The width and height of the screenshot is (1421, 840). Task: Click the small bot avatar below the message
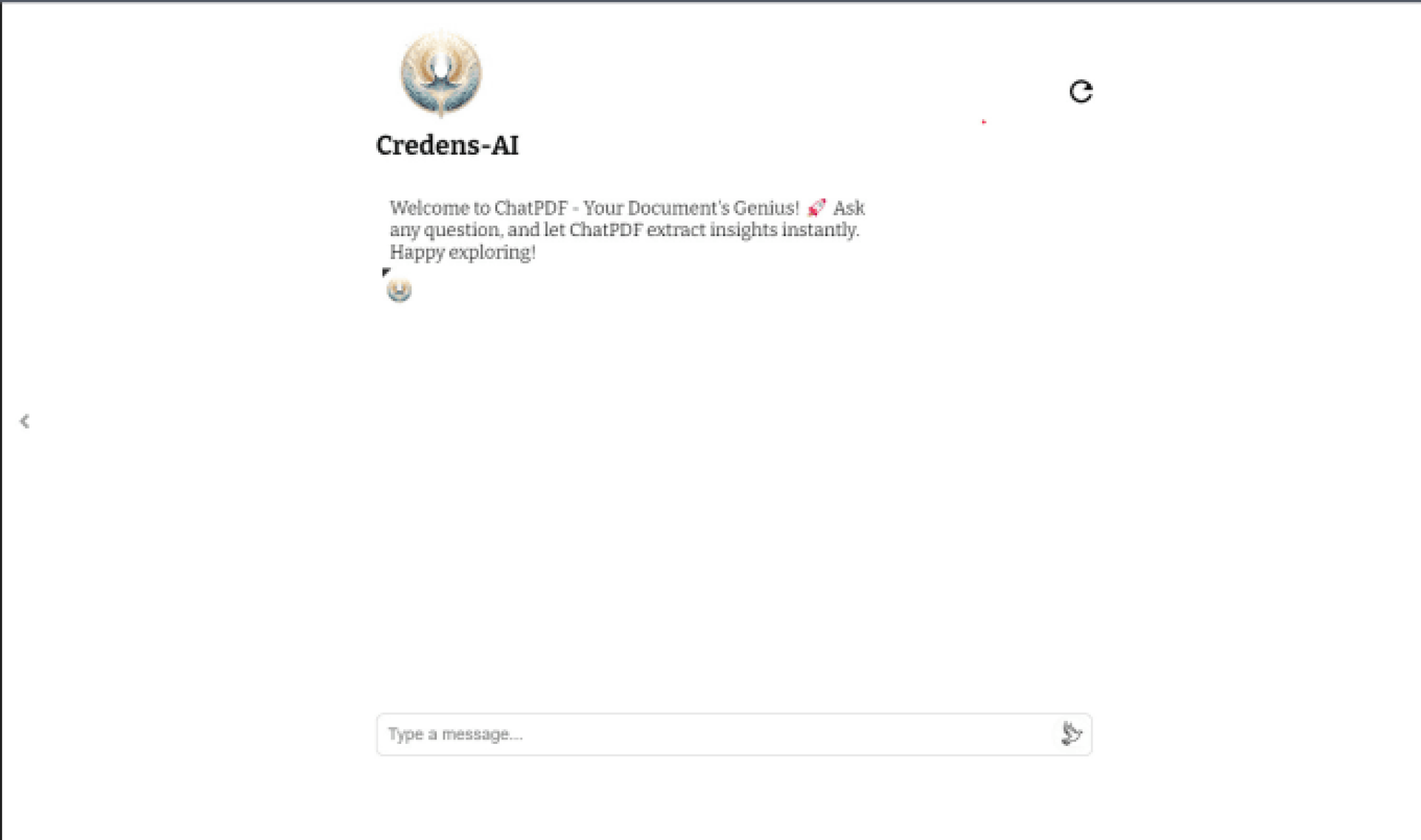[399, 290]
